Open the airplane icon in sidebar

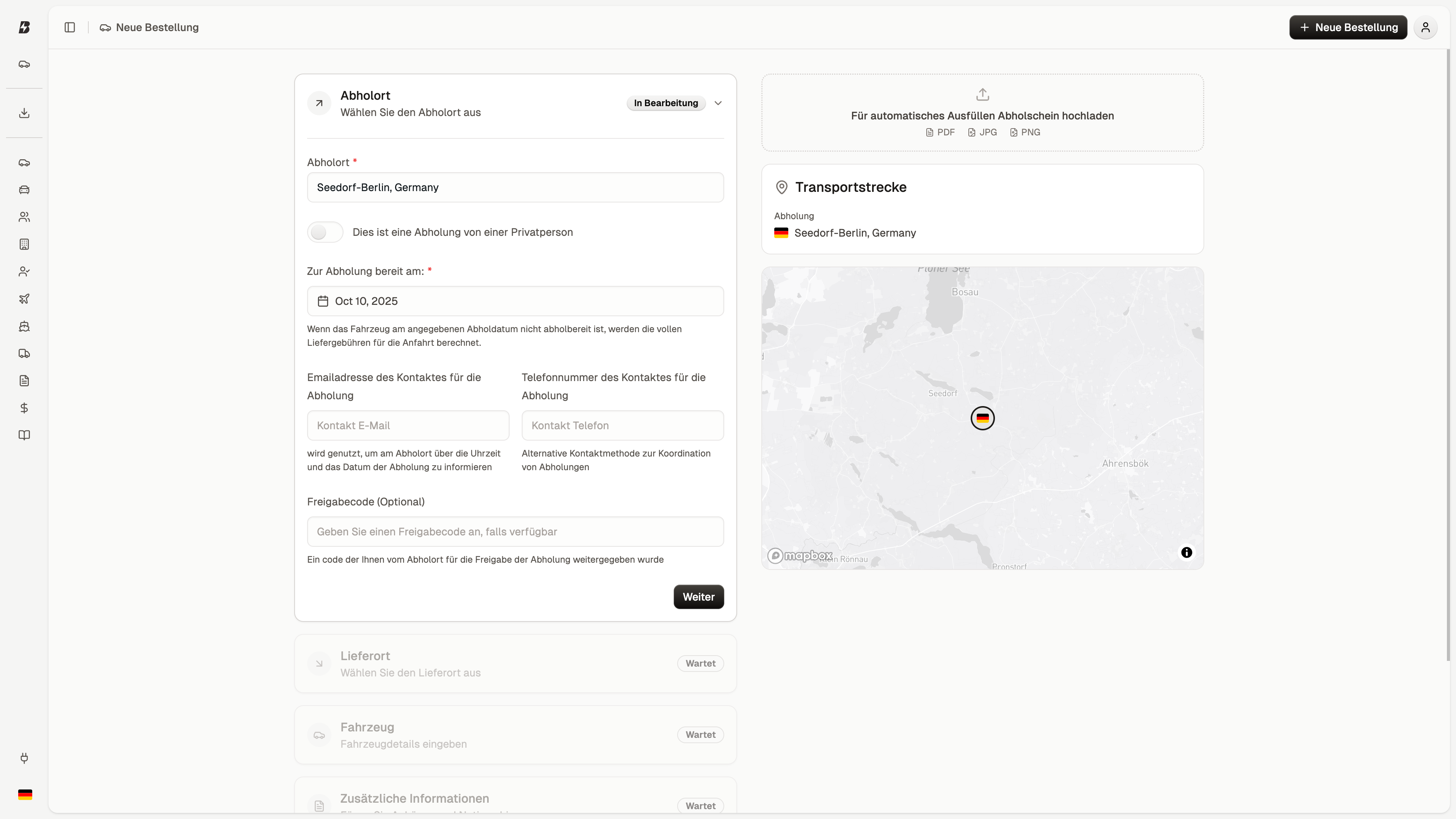(x=24, y=299)
